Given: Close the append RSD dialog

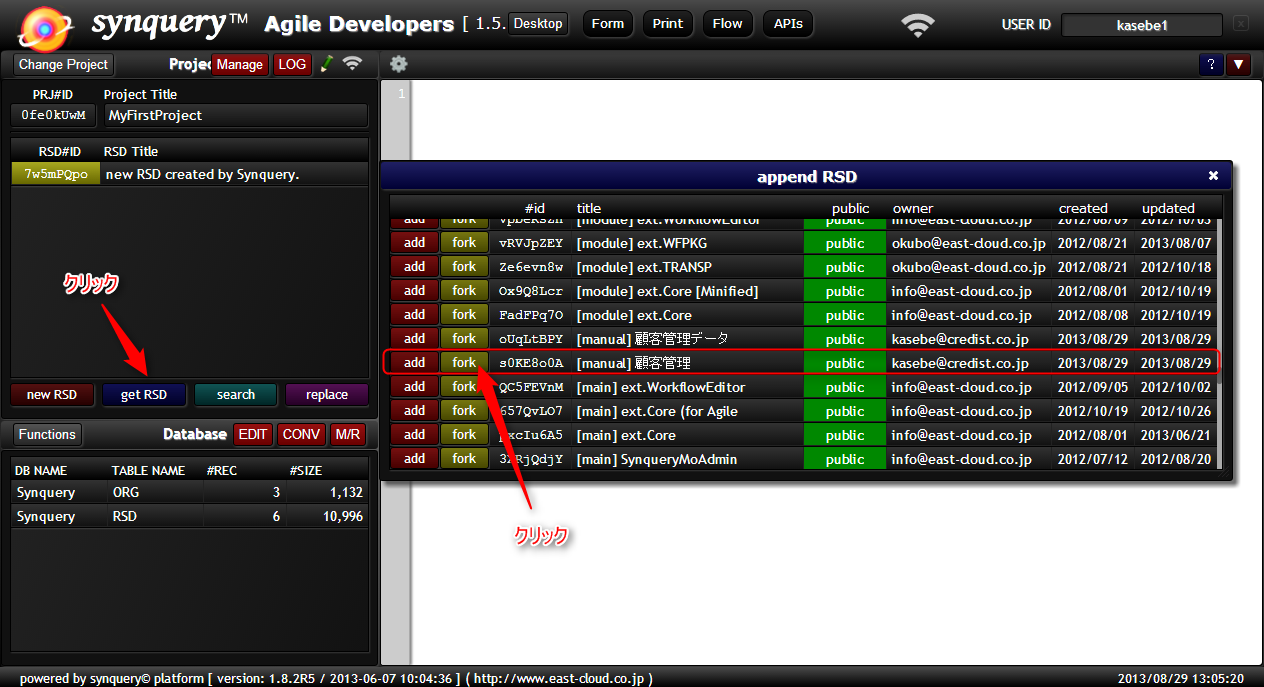Looking at the screenshot, I should (x=1213, y=176).
